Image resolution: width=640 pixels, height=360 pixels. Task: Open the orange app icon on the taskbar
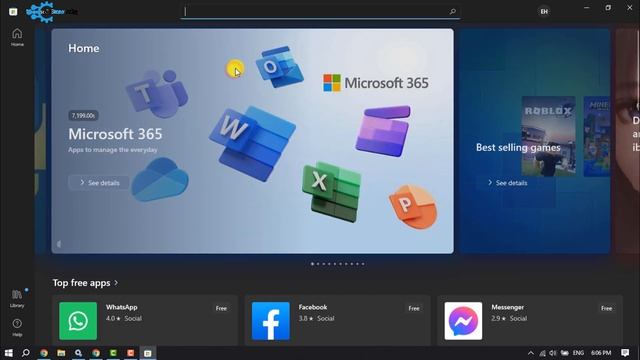(131, 353)
